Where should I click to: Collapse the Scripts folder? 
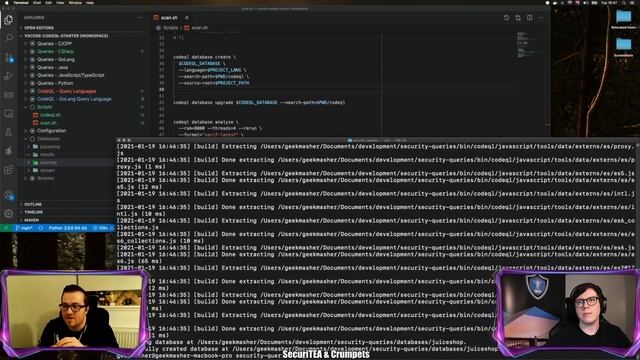pyautogui.click(x=84, y=107)
